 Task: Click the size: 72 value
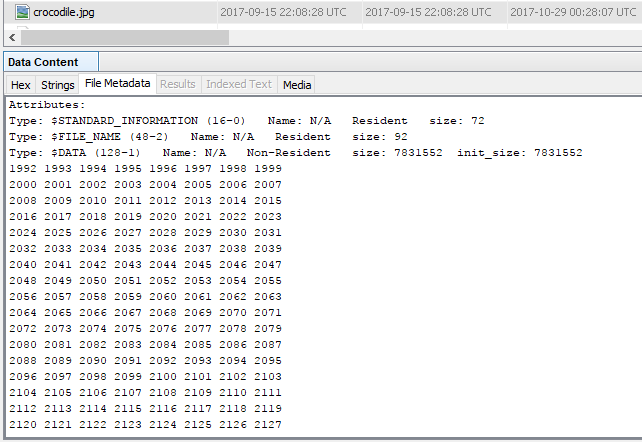457,121
